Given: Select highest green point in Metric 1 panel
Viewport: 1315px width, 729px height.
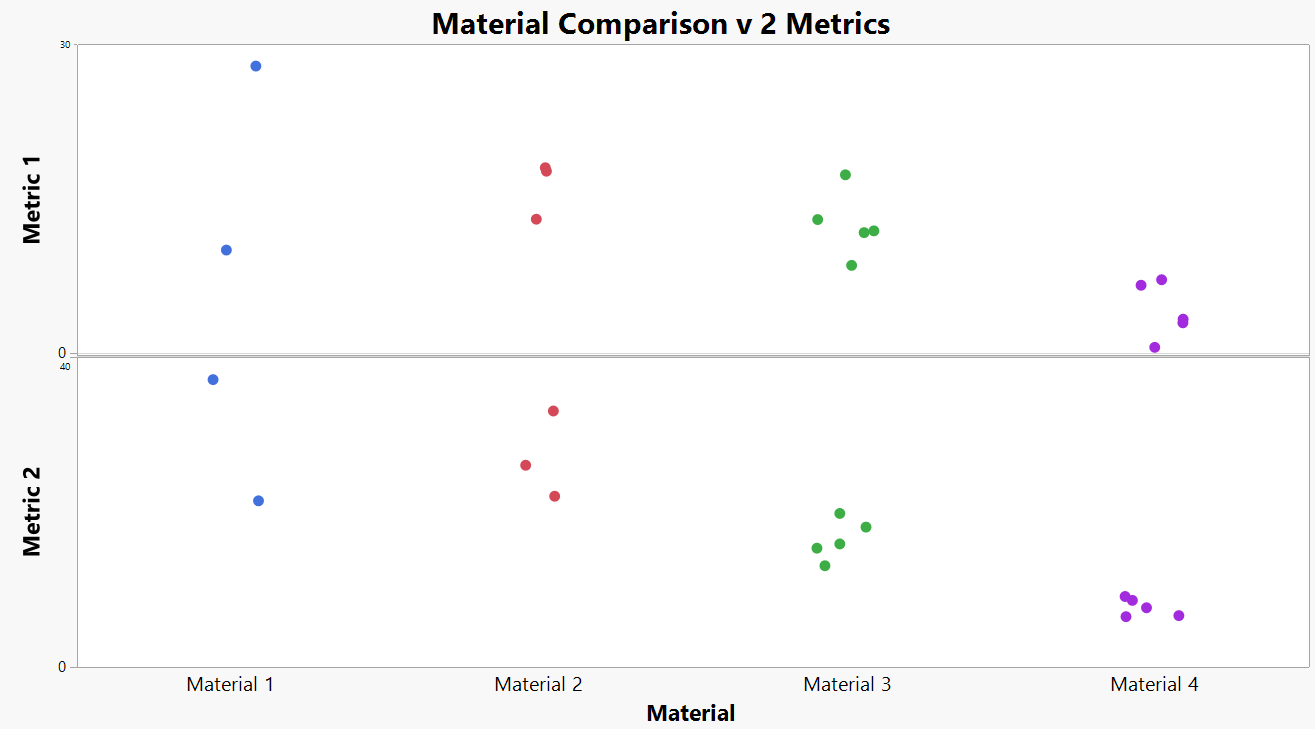Looking at the screenshot, I should click(845, 175).
